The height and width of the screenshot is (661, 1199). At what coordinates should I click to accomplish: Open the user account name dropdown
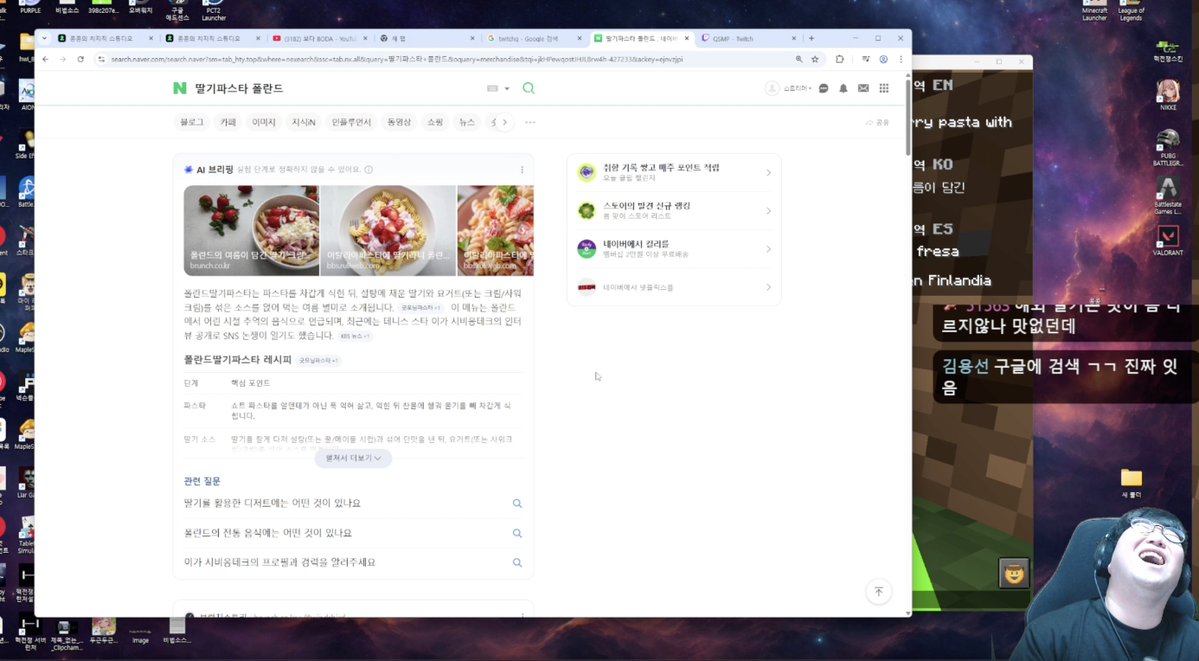tap(797, 89)
